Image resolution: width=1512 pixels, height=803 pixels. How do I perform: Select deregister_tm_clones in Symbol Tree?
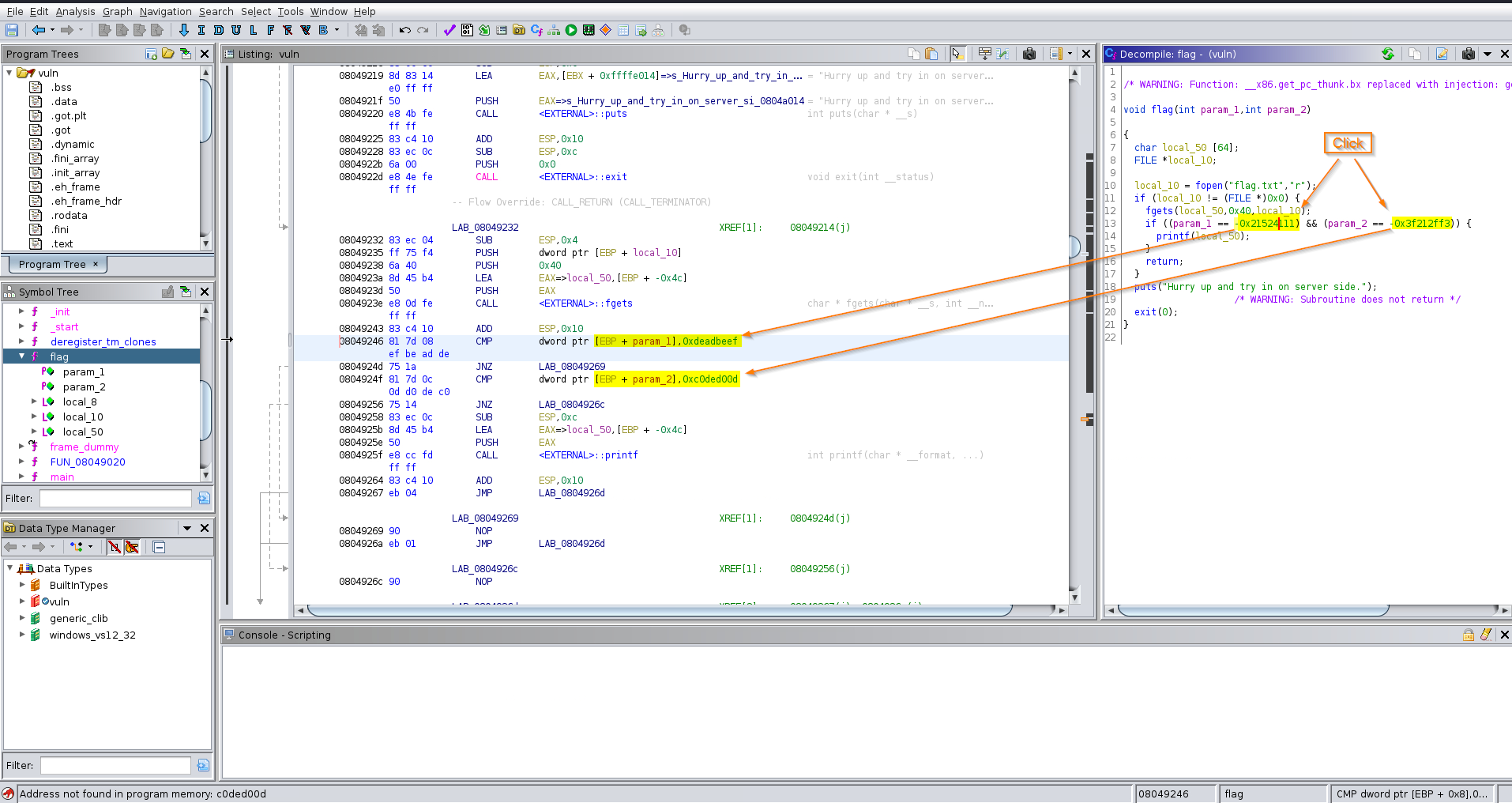pos(103,341)
